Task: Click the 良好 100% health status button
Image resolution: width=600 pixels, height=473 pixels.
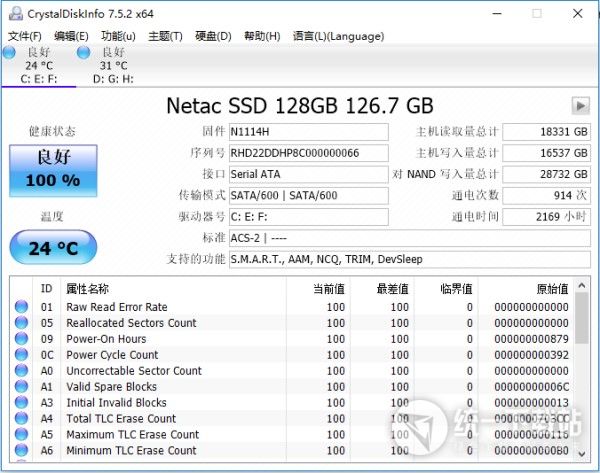Action: pos(53,170)
